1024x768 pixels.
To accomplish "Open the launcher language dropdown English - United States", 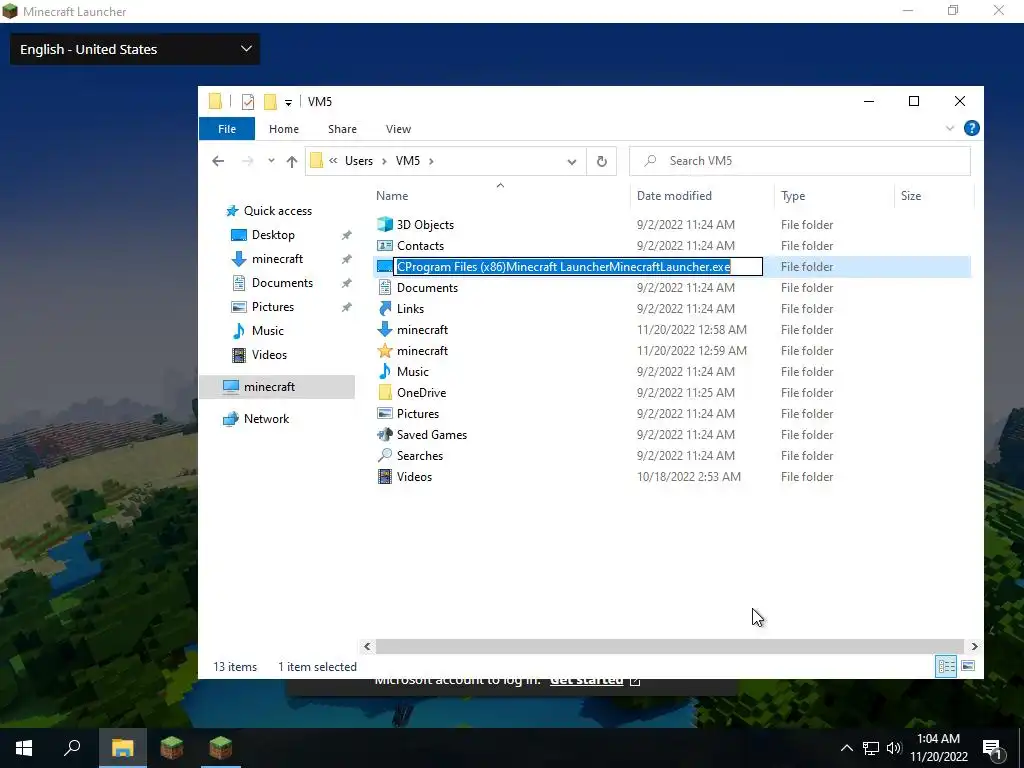I will click(x=135, y=49).
